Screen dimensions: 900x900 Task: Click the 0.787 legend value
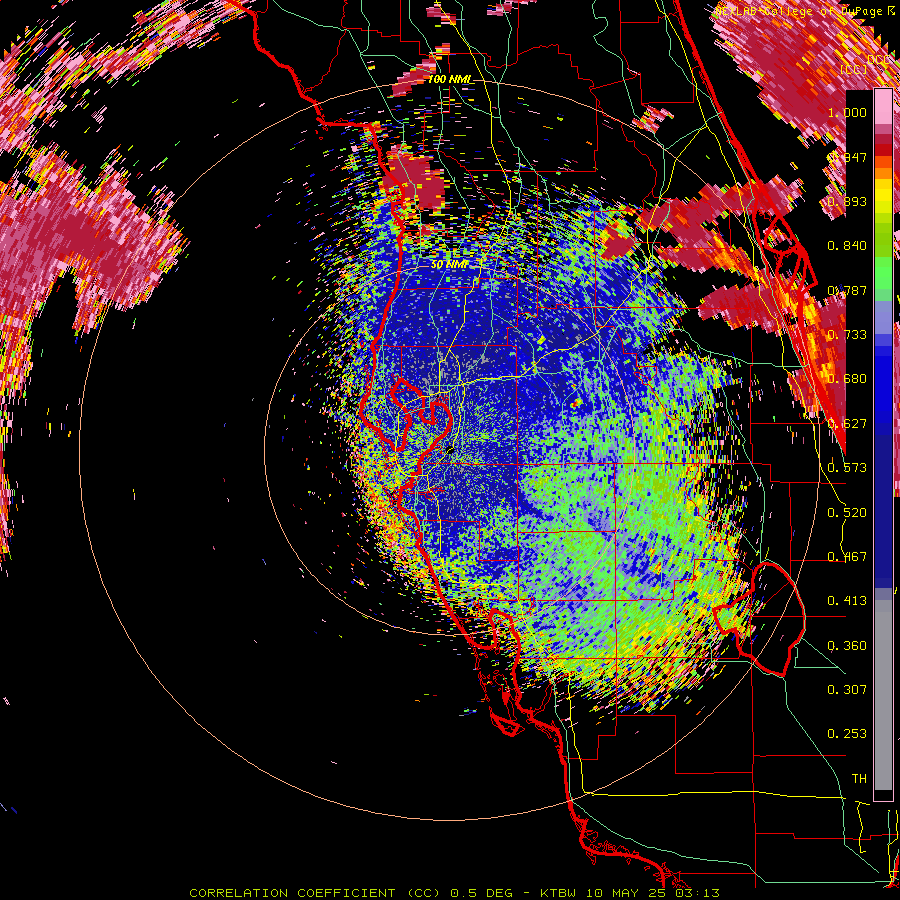coord(847,290)
